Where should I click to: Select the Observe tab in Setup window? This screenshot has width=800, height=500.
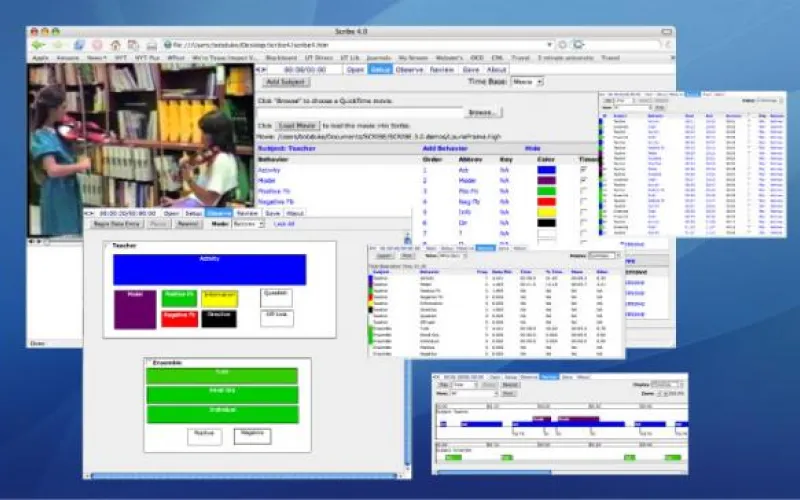[x=410, y=69]
